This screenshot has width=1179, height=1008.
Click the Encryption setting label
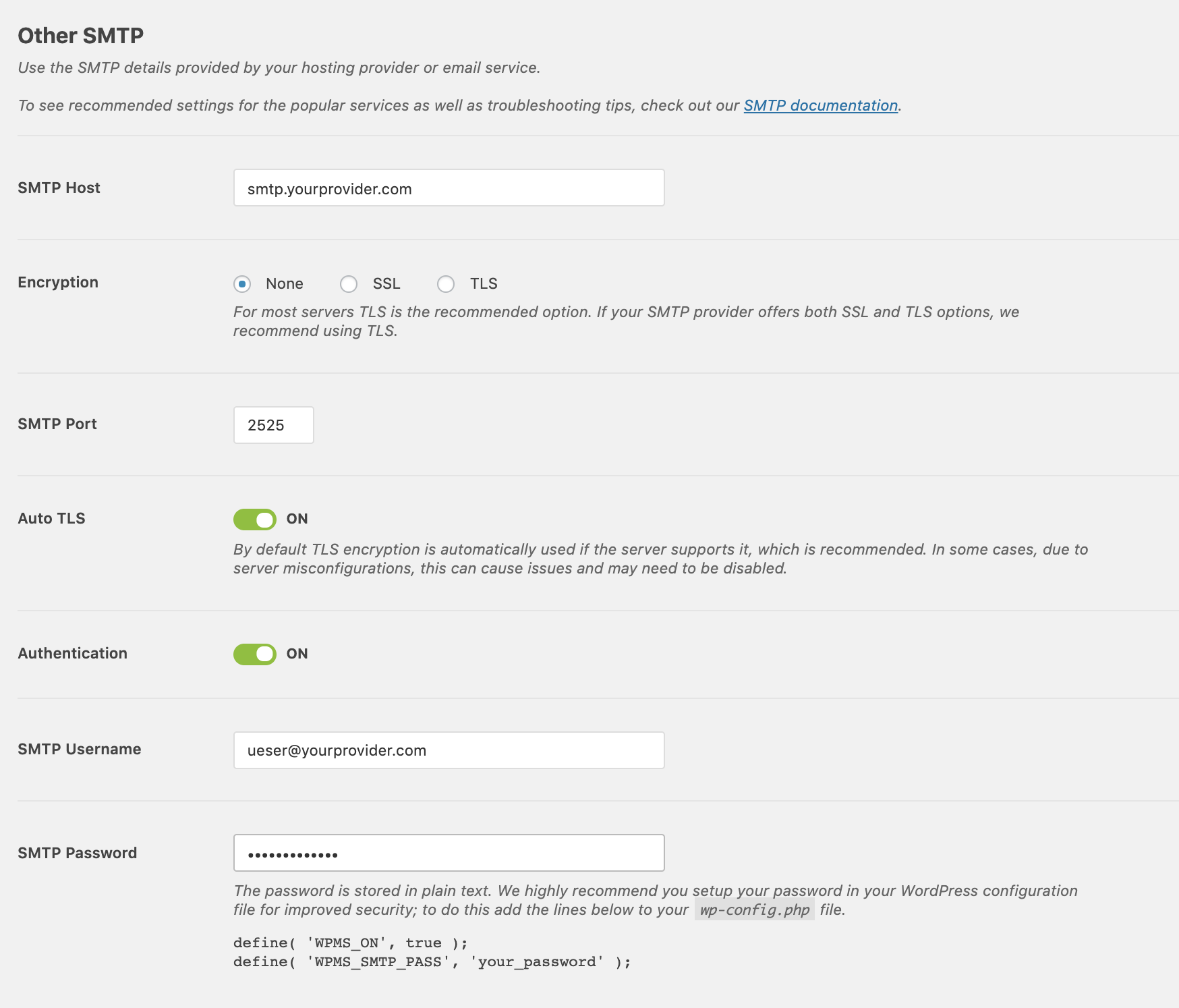point(58,282)
